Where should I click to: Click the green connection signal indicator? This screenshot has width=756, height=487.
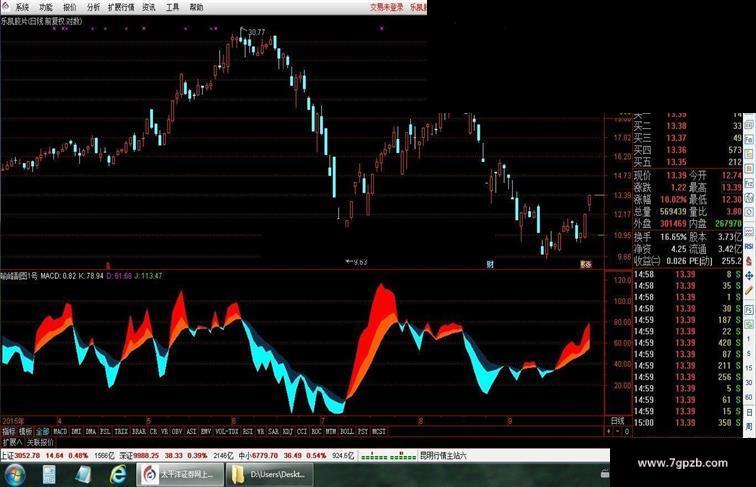tap(388, 456)
